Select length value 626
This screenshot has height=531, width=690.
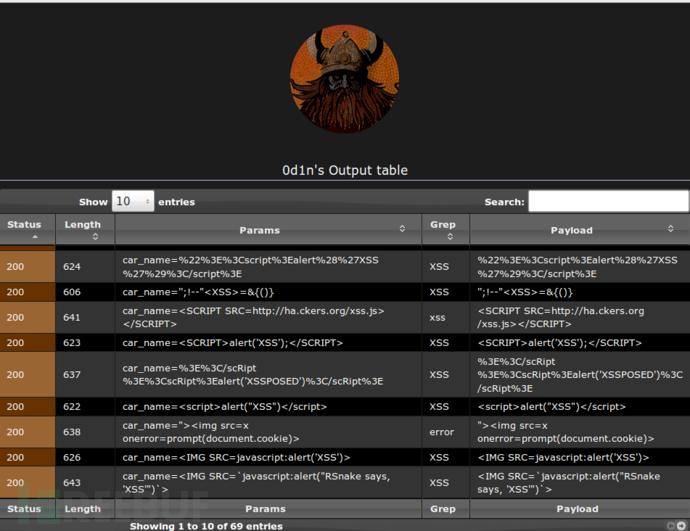72,458
